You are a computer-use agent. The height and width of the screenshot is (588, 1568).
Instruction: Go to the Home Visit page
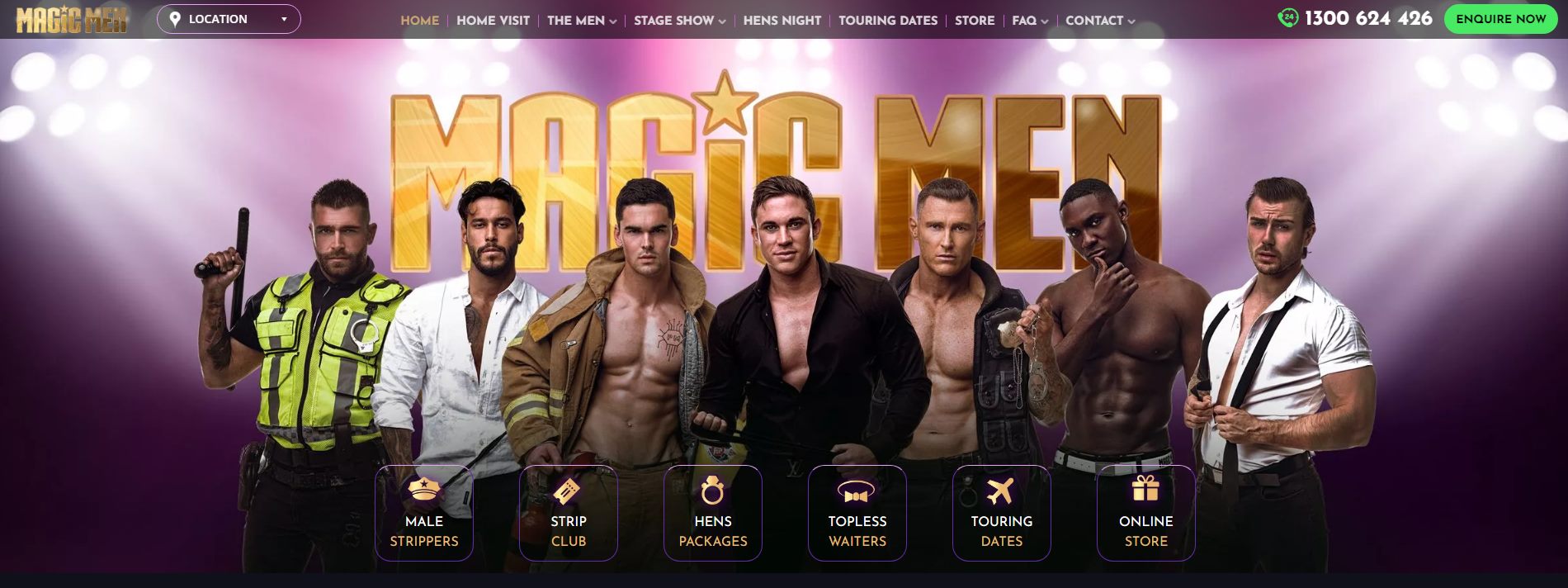point(493,21)
